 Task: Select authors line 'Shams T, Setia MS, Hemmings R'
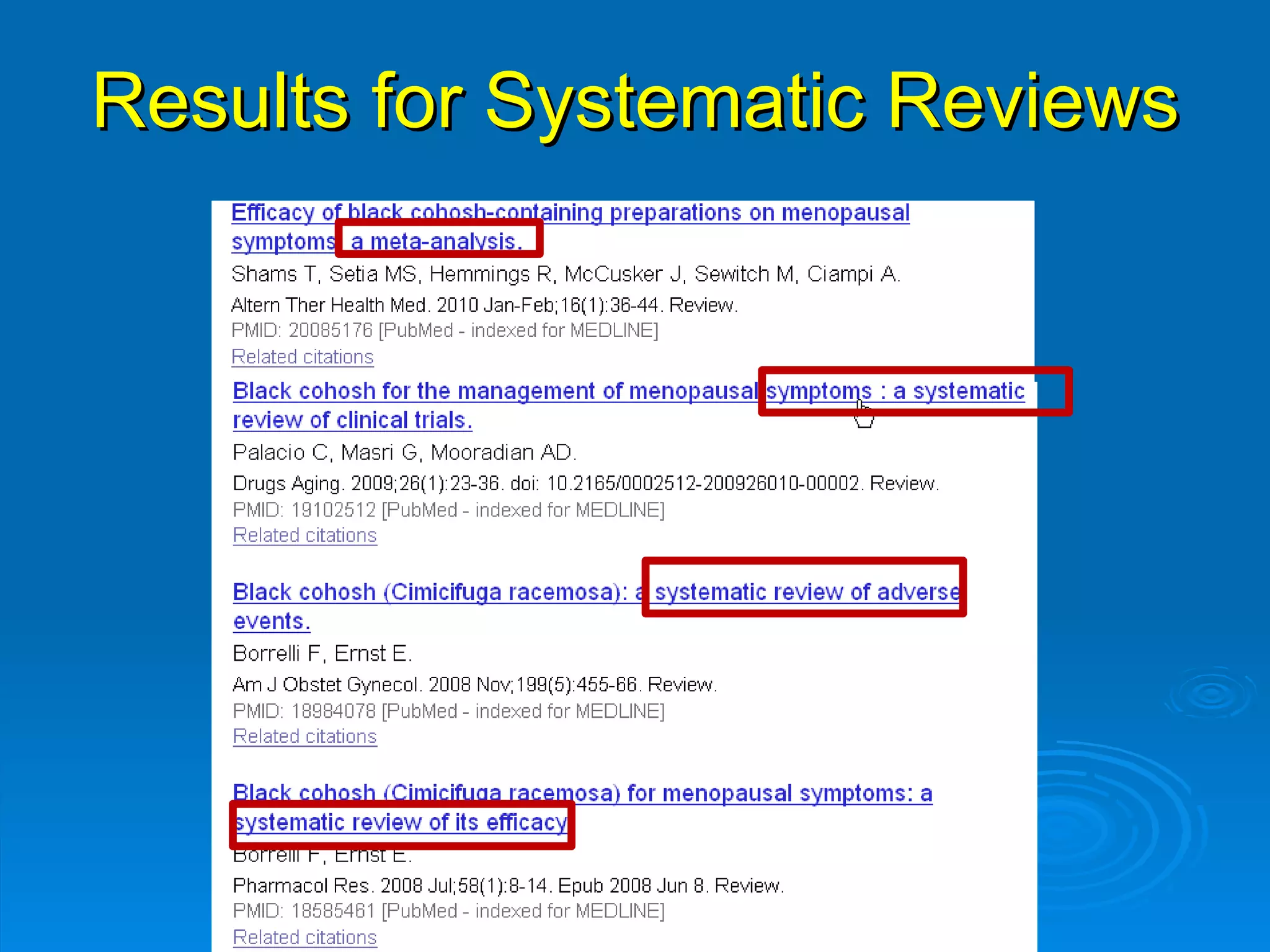[x=566, y=274]
